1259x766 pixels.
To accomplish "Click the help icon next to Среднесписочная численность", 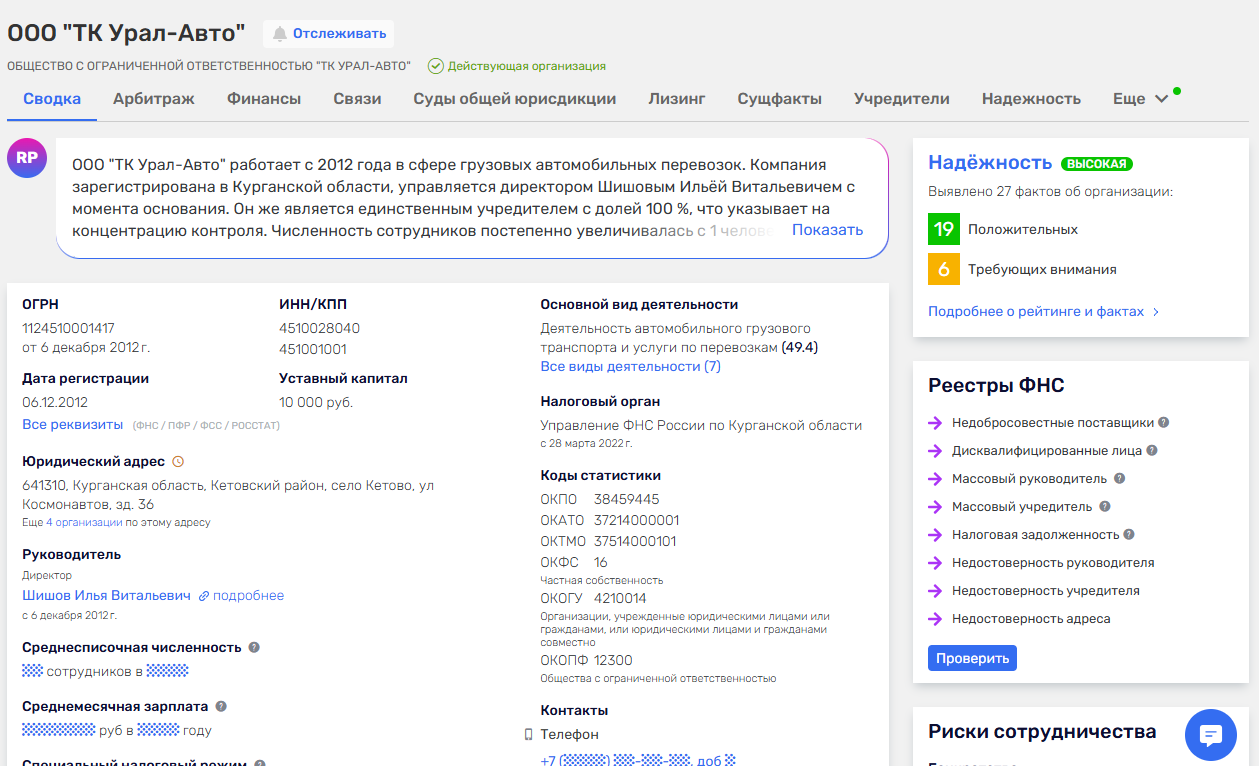I will point(254,647).
